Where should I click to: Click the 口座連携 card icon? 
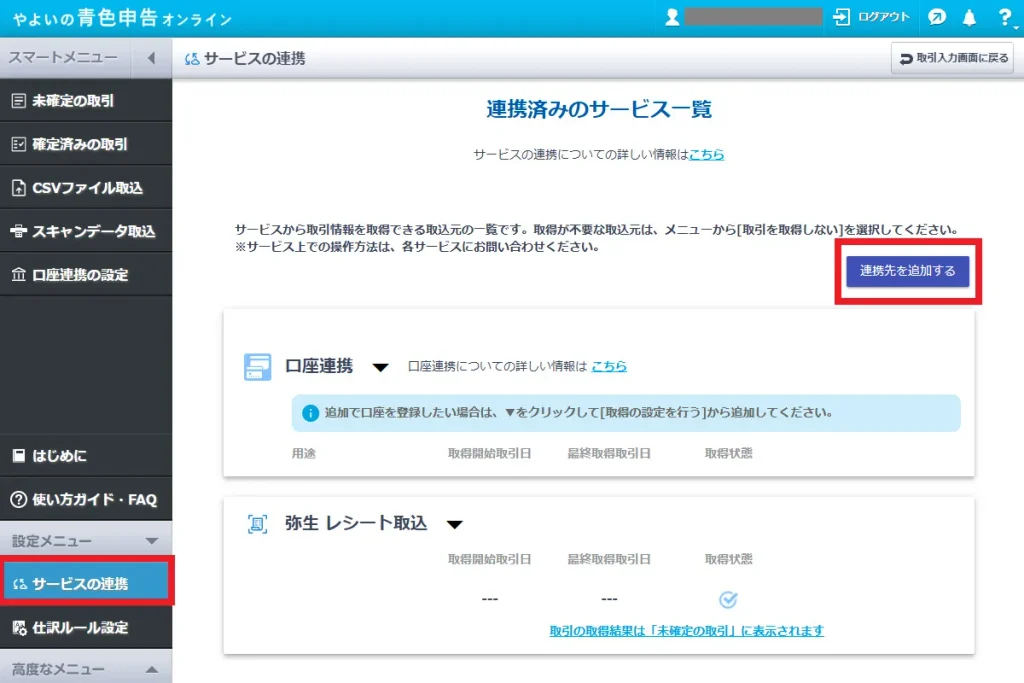(257, 367)
